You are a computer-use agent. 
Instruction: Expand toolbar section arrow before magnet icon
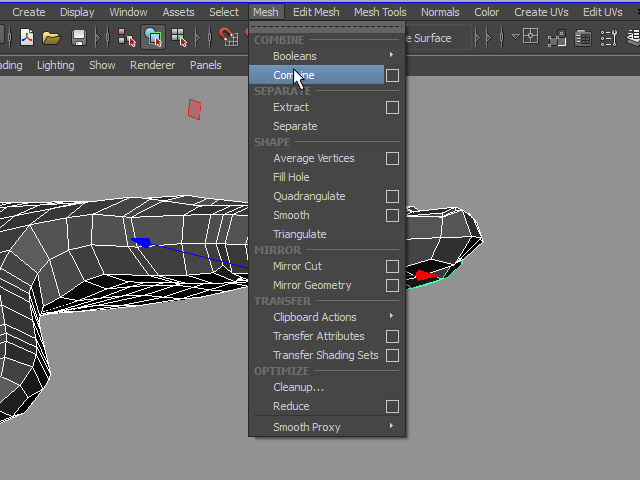tap(198, 38)
